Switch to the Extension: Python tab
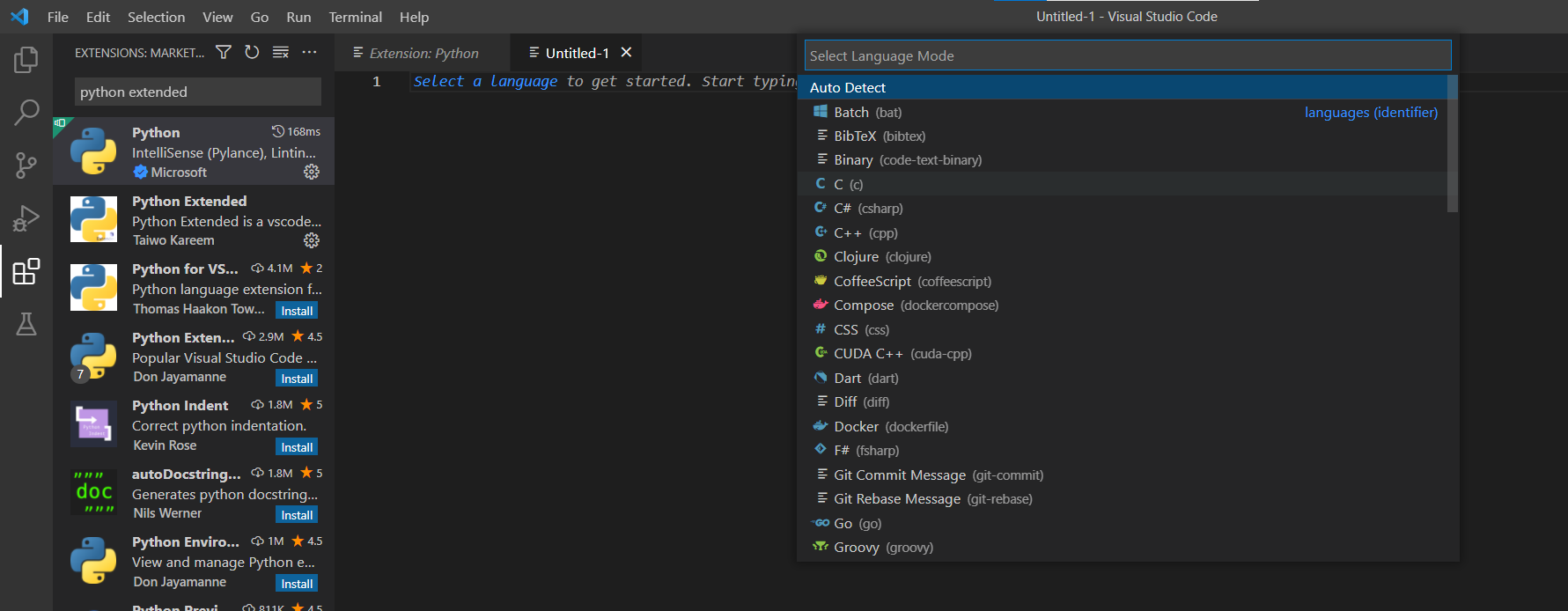This screenshot has width=1568, height=611. [423, 53]
